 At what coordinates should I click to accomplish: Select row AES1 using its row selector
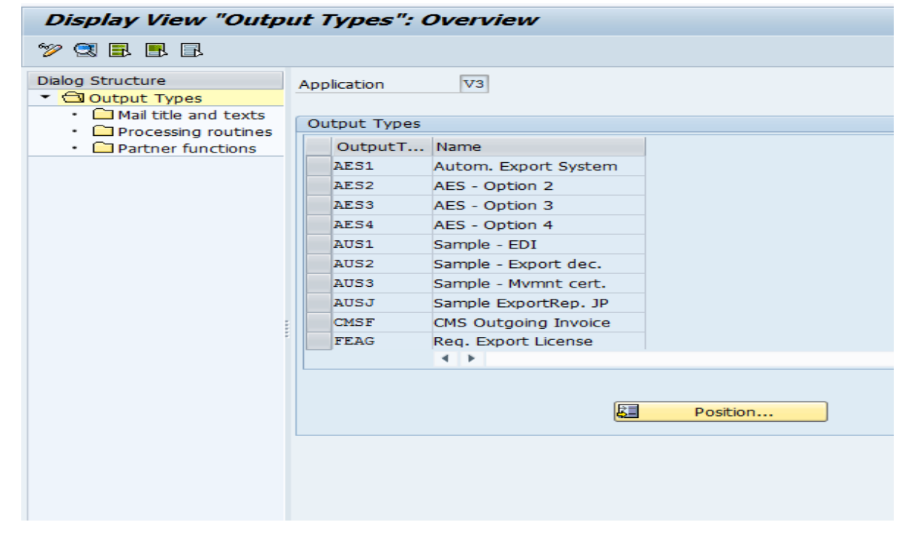pyautogui.click(x=319, y=167)
